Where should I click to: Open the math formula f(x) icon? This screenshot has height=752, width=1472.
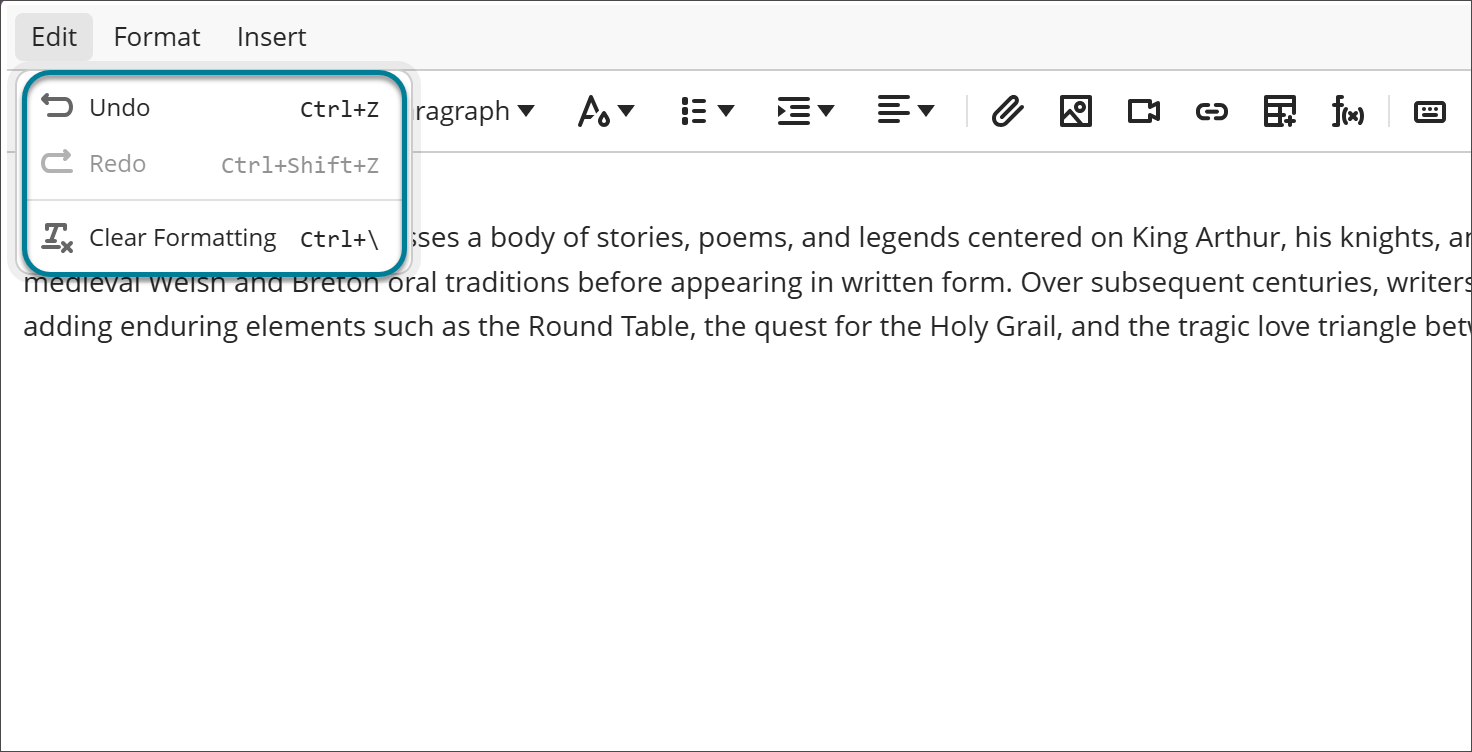click(1348, 111)
